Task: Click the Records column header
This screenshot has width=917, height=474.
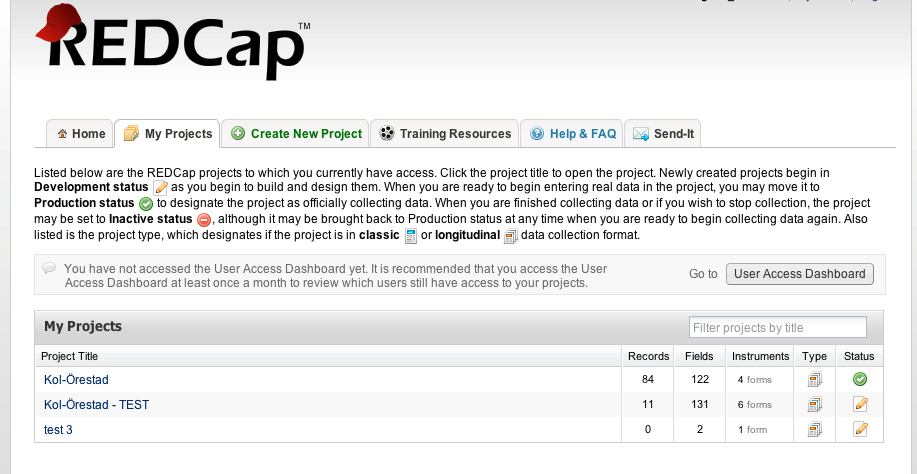Action: pos(648,357)
